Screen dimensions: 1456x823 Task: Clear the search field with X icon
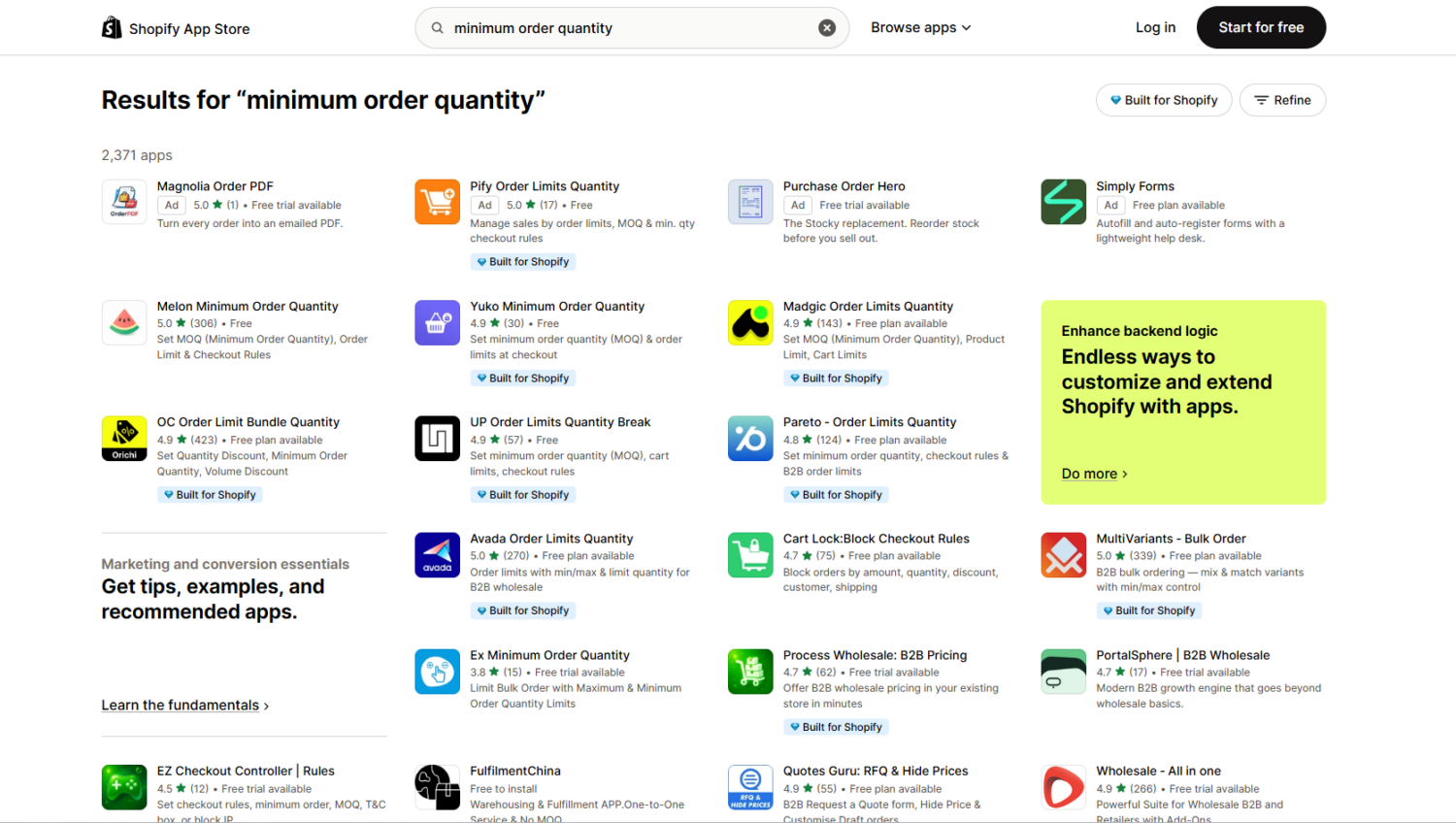pos(827,28)
